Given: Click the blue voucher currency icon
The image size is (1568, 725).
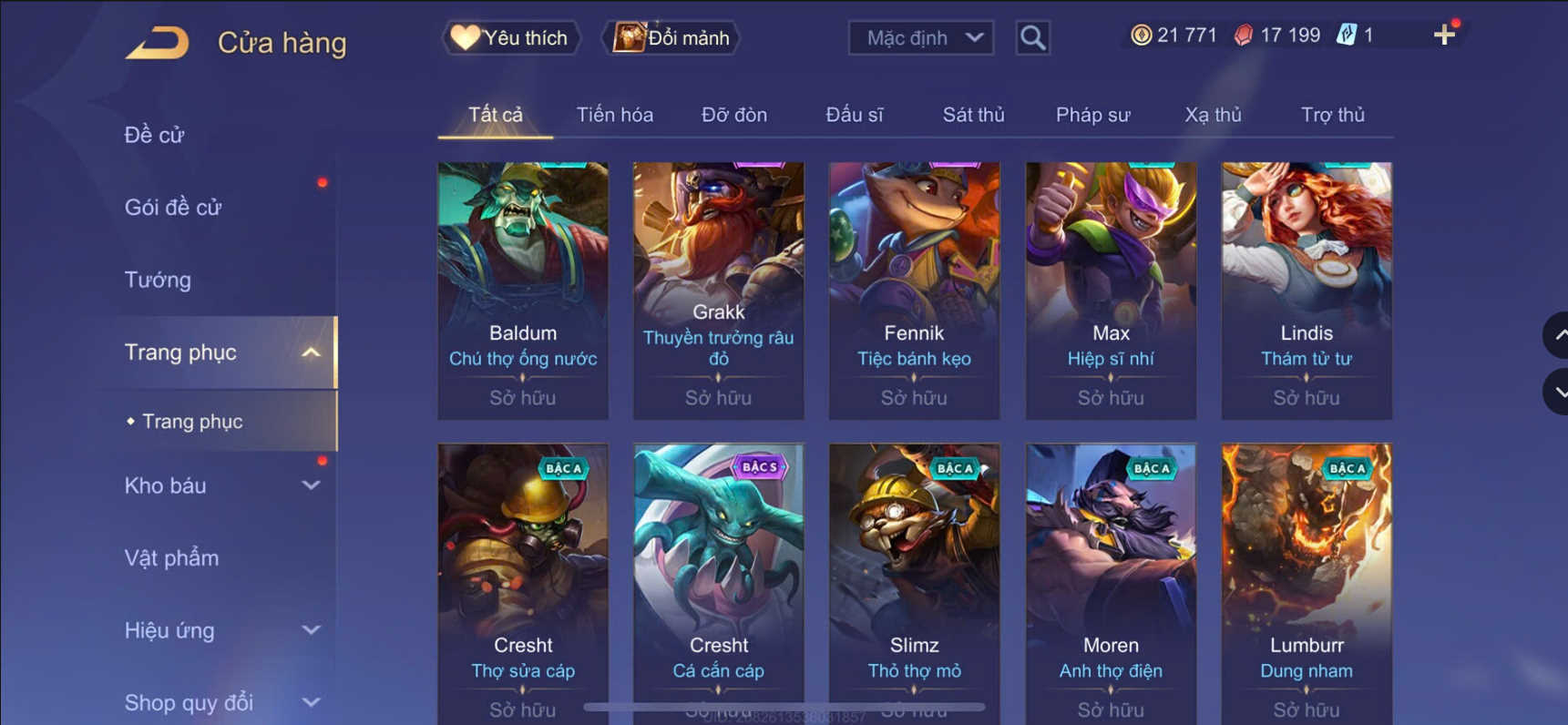Looking at the screenshot, I should (x=1347, y=36).
